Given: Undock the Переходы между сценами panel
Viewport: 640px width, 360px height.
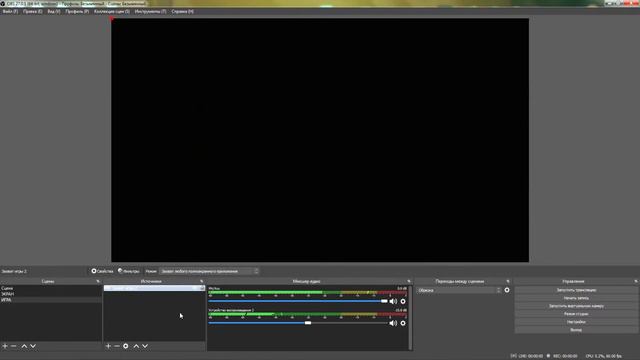Looking at the screenshot, I should tap(508, 281).
